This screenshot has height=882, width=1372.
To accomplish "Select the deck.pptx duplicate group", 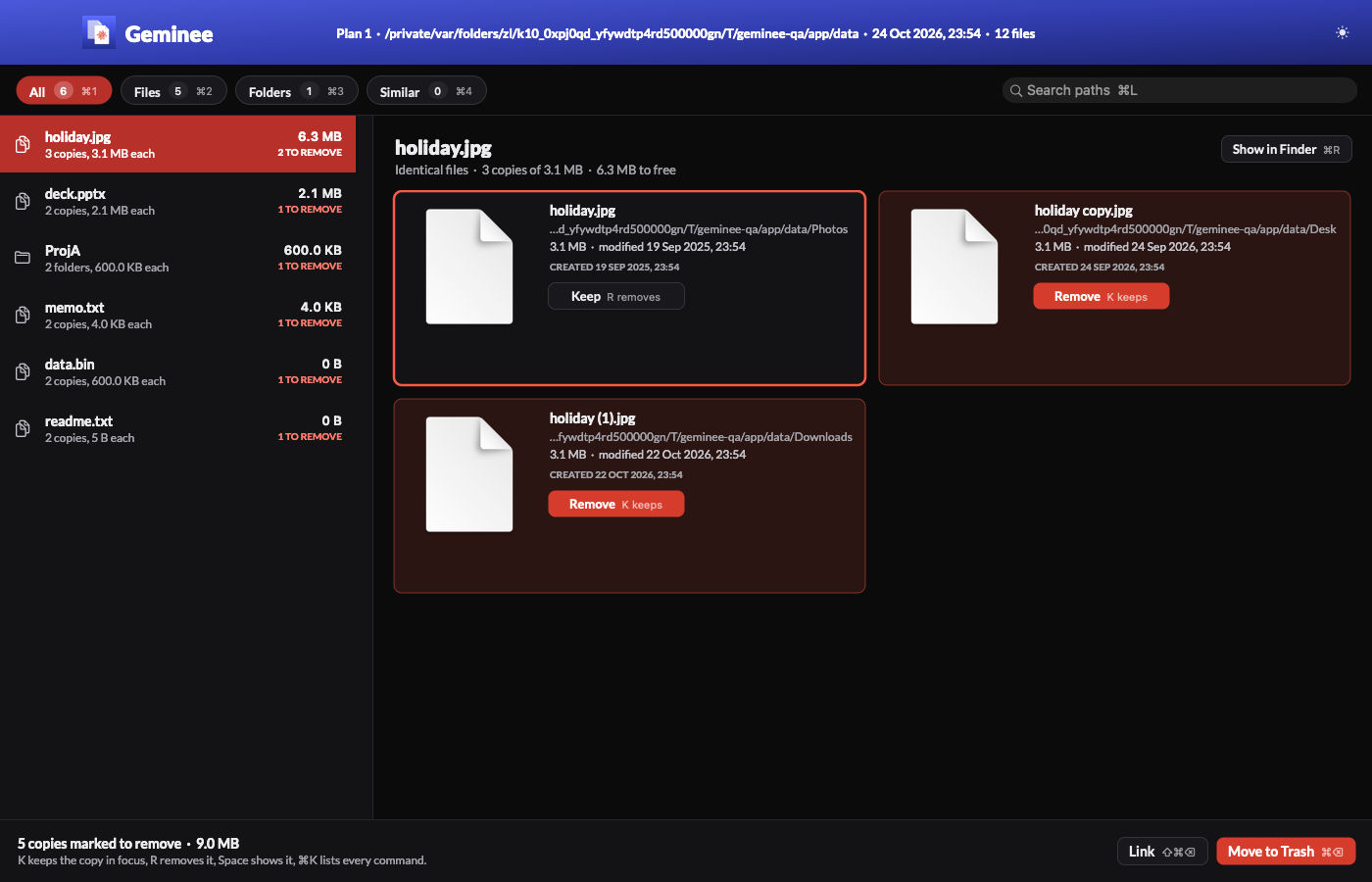I will coord(177,201).
